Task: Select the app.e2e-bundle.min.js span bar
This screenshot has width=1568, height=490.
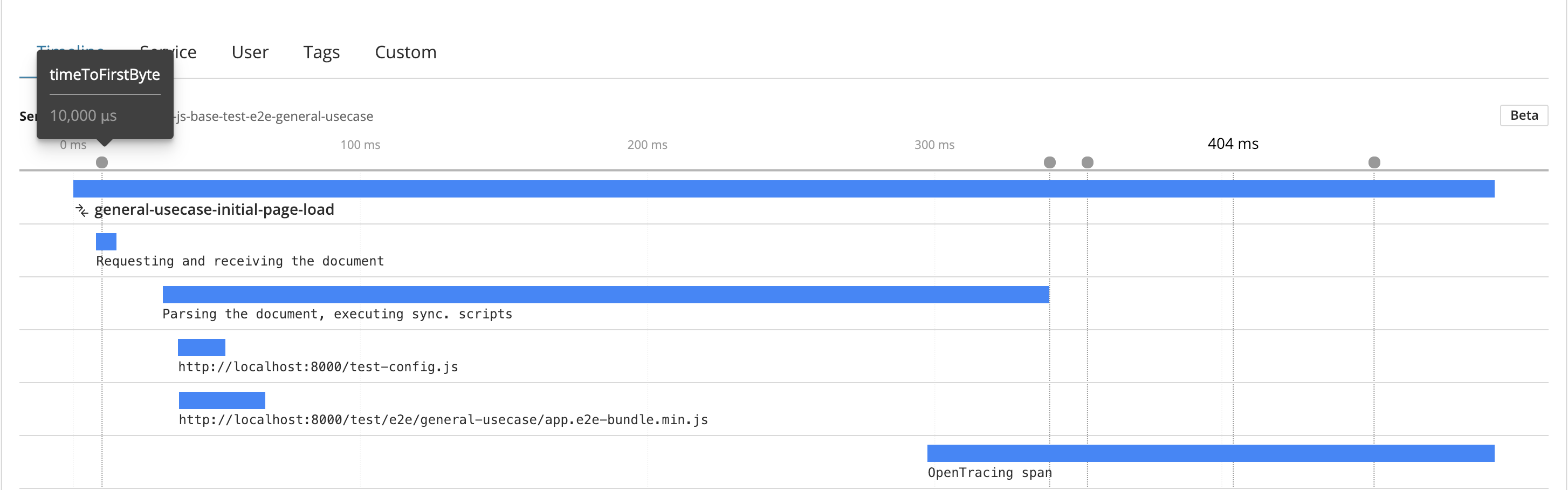Action: (x=222, y=400)
